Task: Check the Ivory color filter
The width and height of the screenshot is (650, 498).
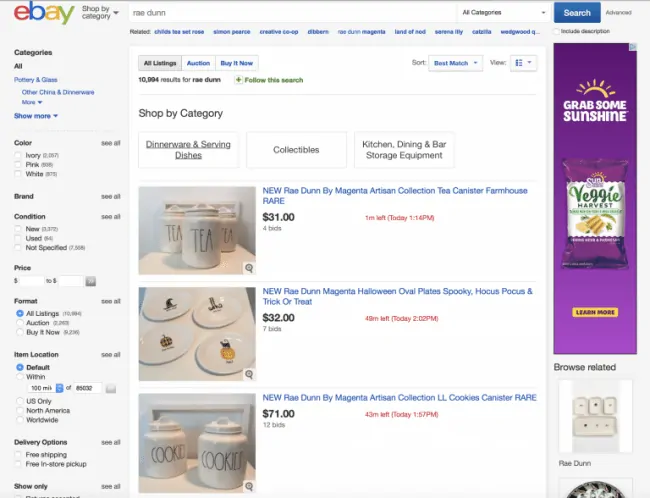Action: pyautogui.click(x=18, y=155)
